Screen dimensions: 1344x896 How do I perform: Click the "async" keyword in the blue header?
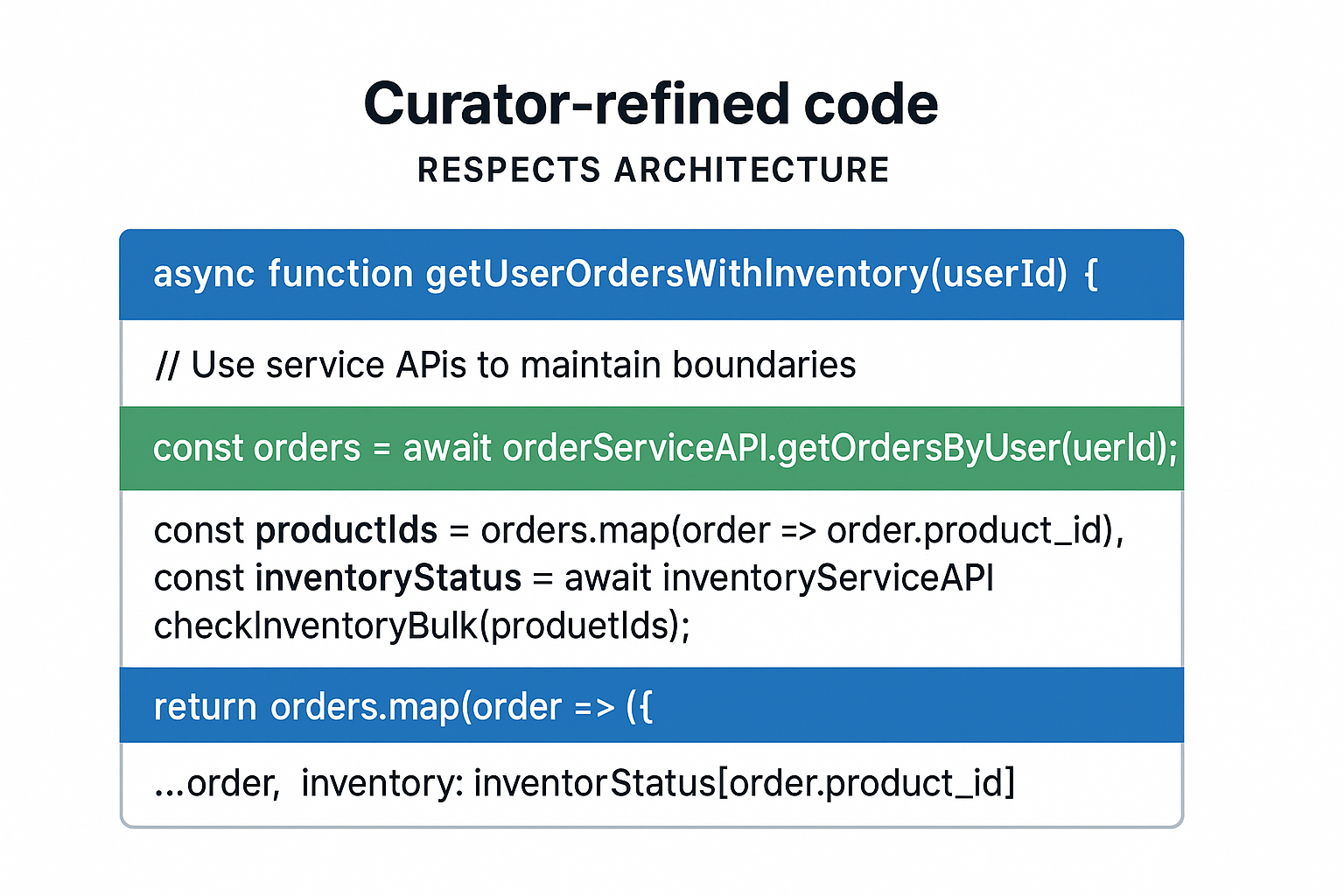203,275
